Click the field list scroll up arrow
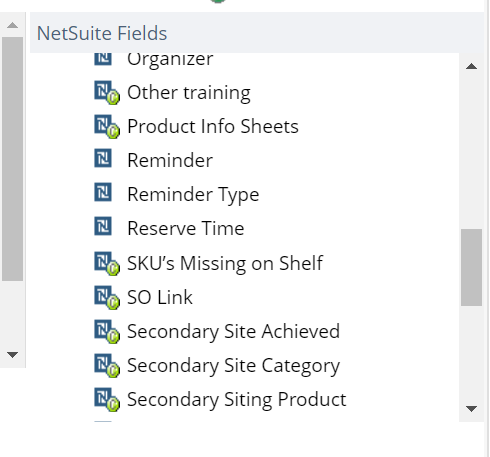Screen dimensions: 490x457 (x=471, y=66)
